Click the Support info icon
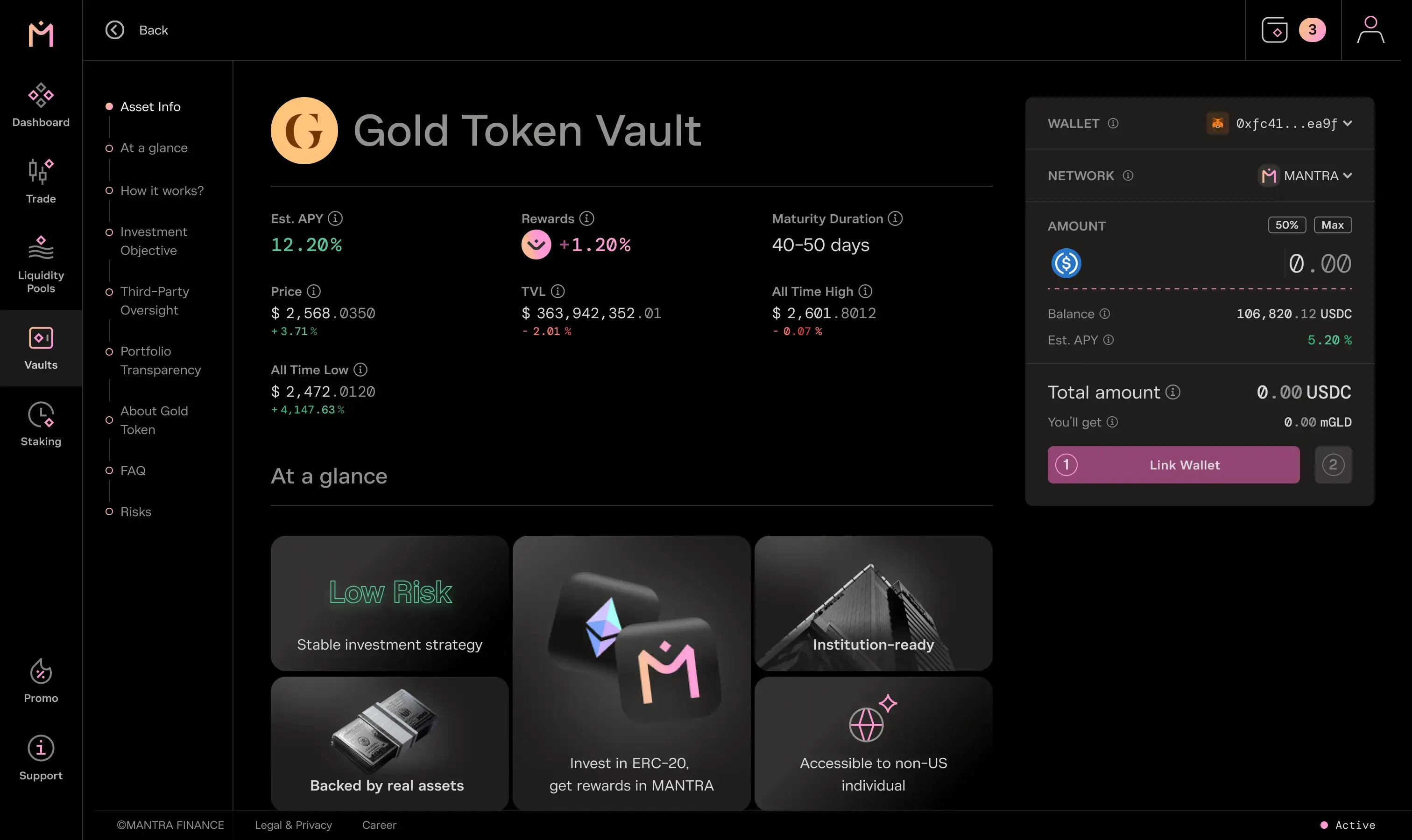 click(x=41, y=749)
